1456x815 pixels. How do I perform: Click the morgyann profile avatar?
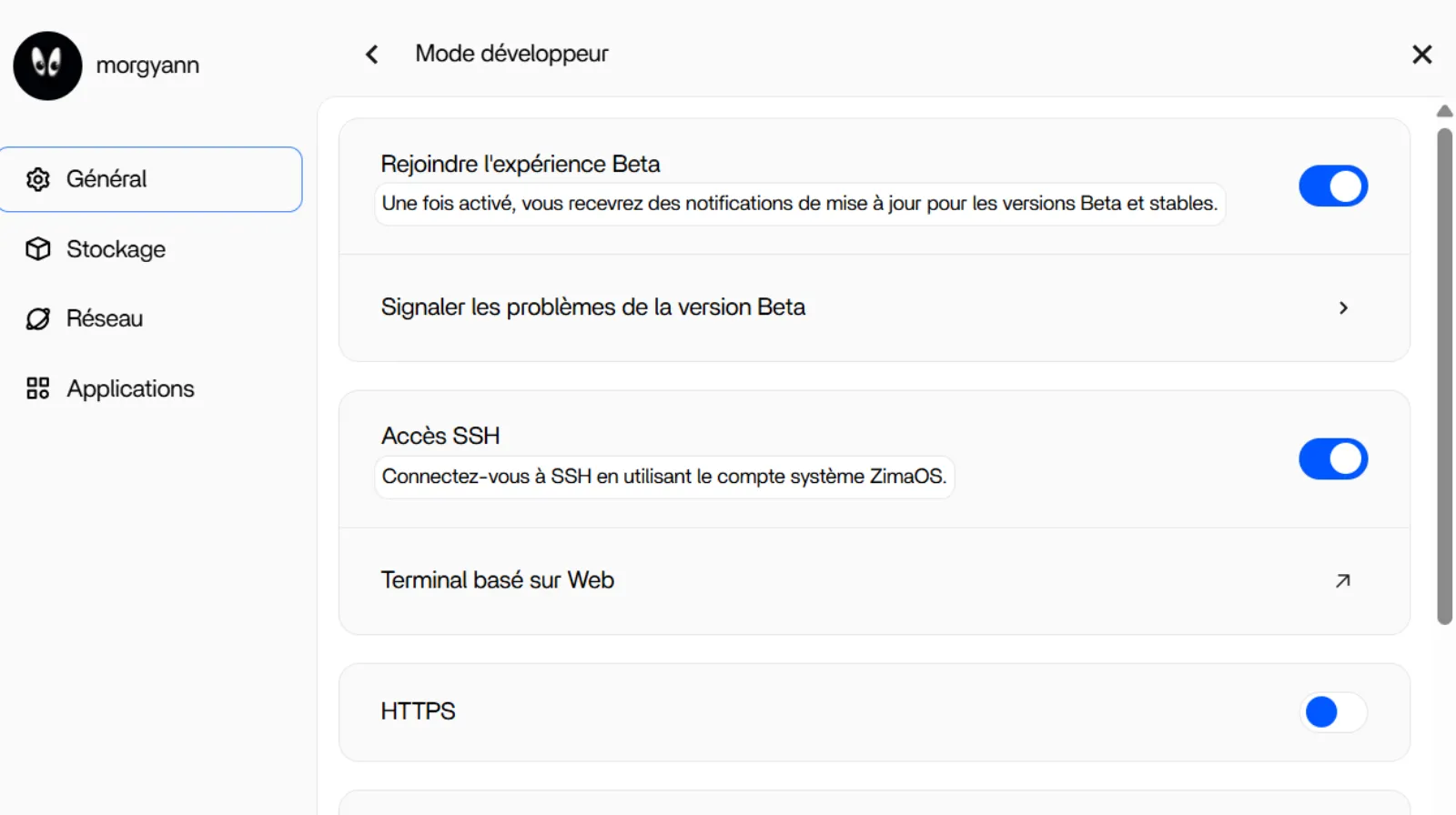(x=47, y=65)
